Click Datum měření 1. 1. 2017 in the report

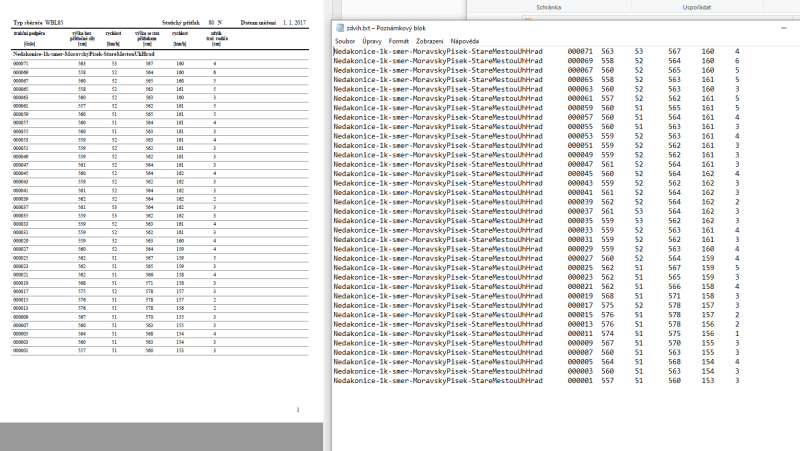273,23
